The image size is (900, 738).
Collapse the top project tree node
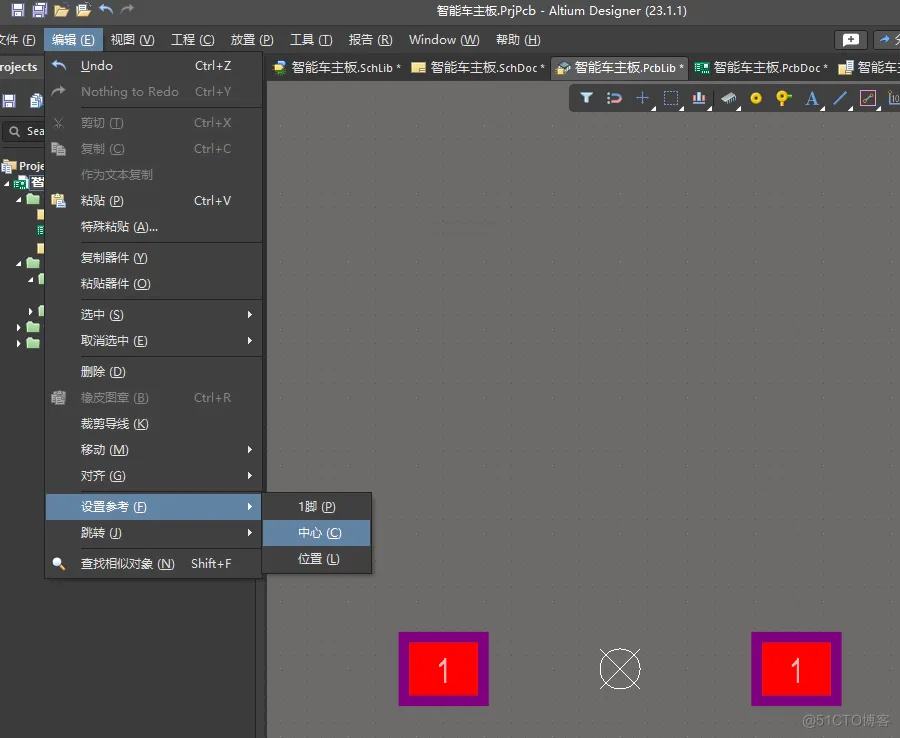pyautogui.click(x=7, y=184)
